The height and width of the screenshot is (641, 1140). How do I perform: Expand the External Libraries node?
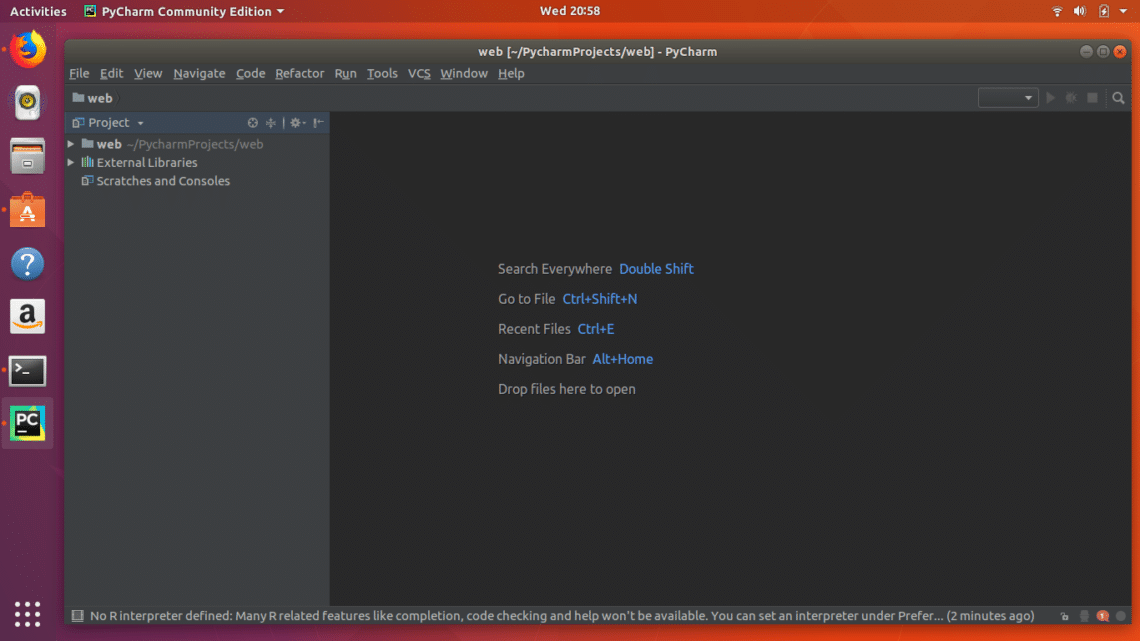click(71, 162)
